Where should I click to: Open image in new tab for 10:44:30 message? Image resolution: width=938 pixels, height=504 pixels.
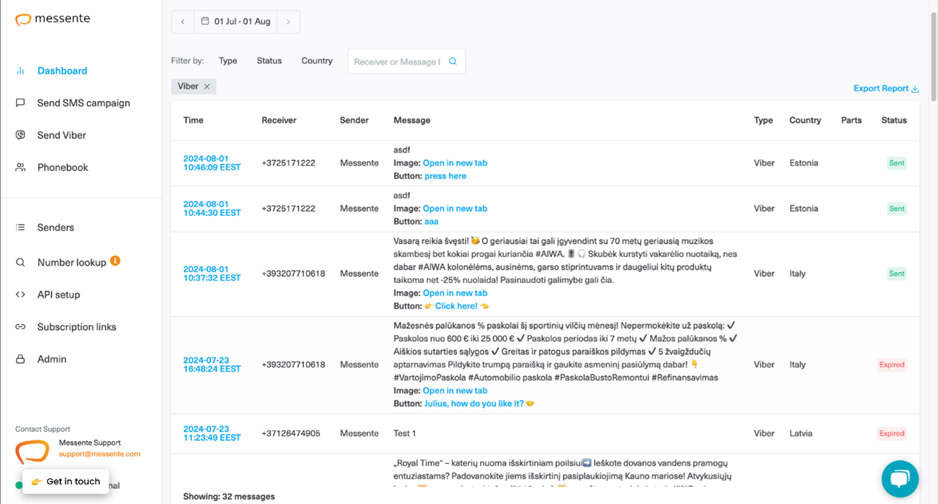tap(455, 208)
